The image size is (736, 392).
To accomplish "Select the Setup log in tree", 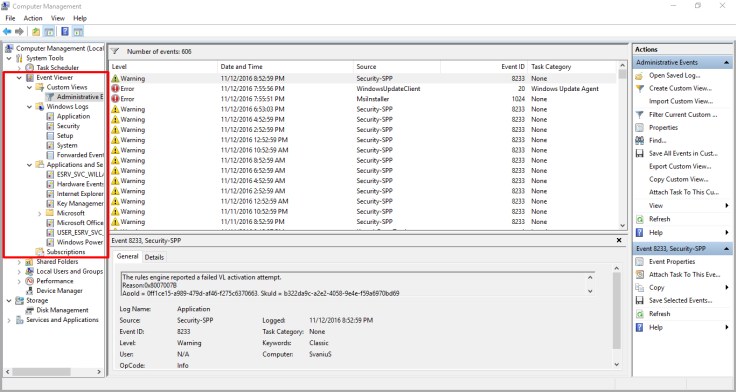I will tap(65, 136).
